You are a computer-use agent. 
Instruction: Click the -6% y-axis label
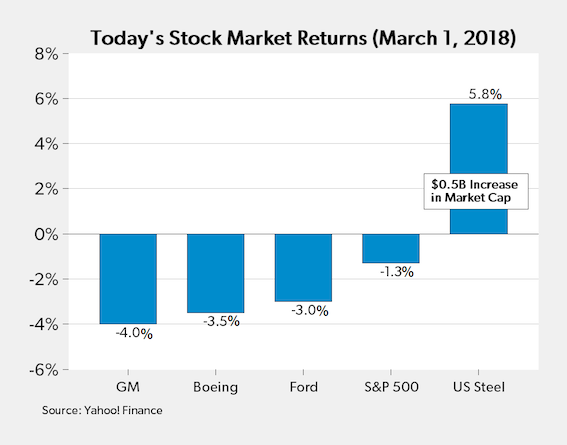tap(43, 370)
